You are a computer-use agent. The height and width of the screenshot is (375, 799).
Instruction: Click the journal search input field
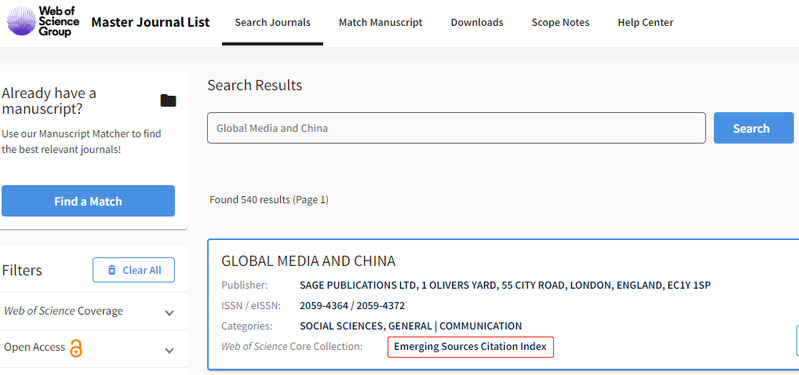(456, 128)
